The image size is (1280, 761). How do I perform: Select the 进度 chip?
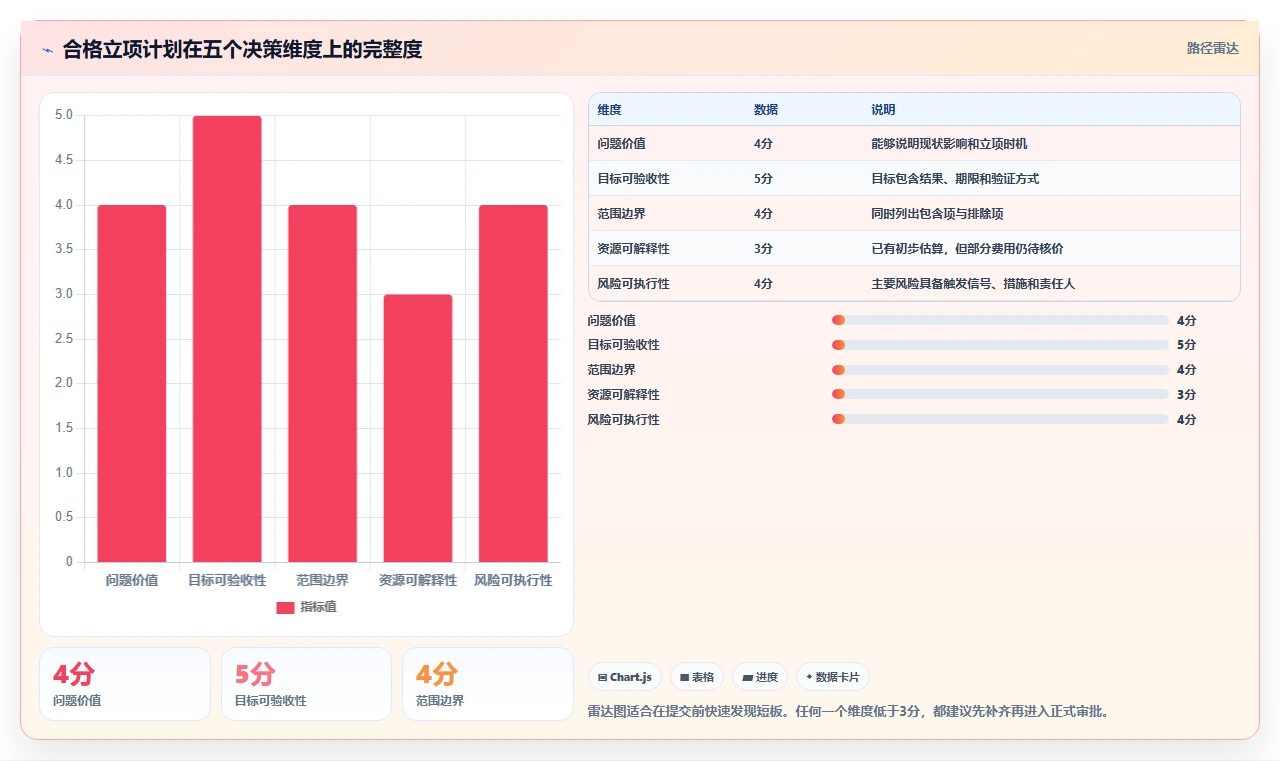coord(760,677)
